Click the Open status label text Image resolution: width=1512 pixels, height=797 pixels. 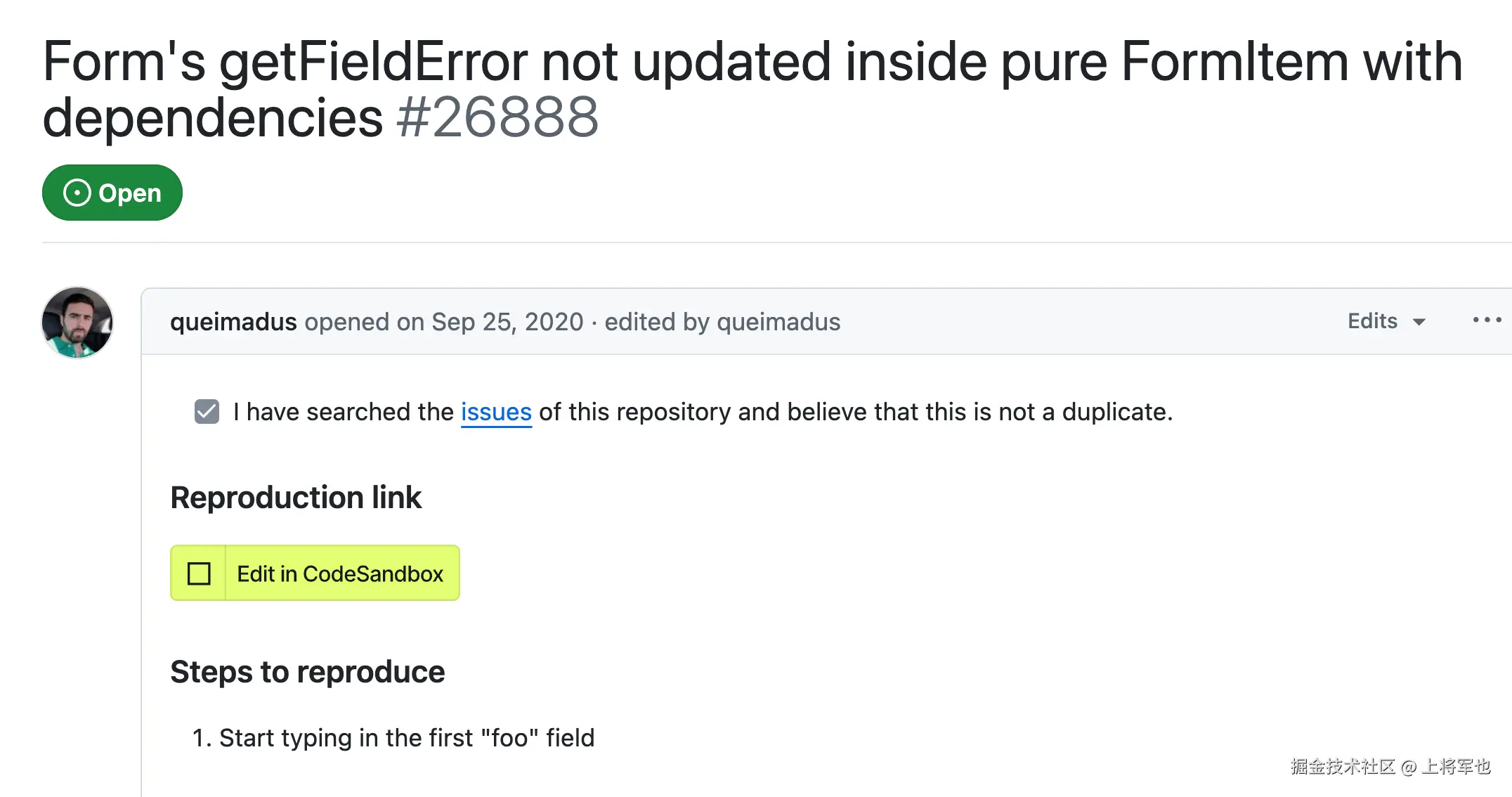pyautogui.click(x=130, y=193)
